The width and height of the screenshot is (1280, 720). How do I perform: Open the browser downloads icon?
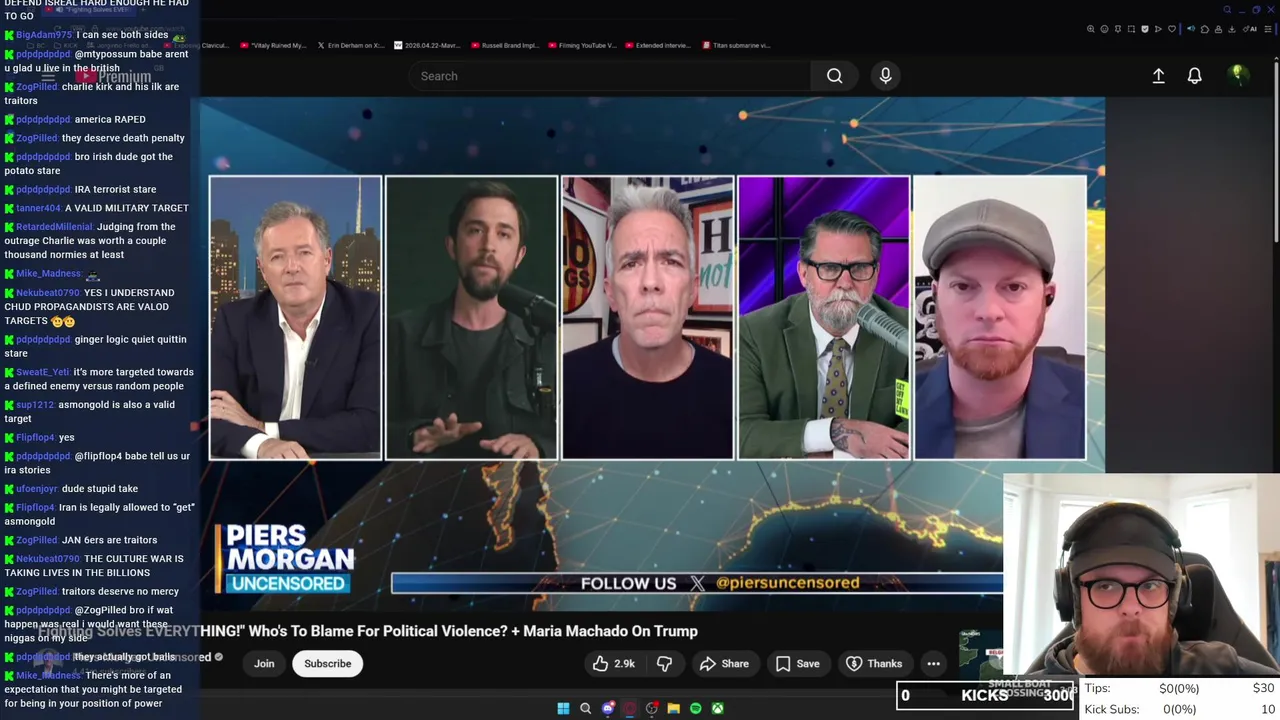[1232, 29]
